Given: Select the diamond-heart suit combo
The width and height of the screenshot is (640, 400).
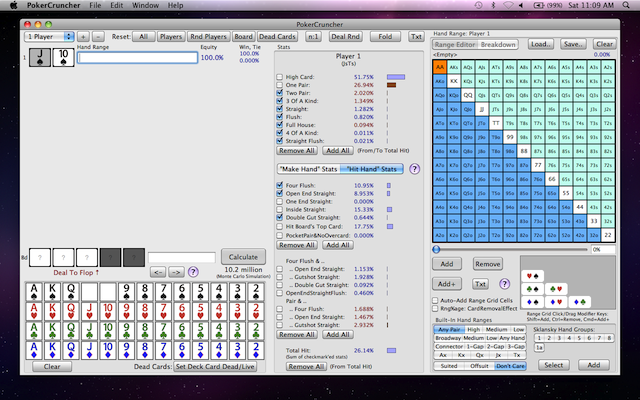Looking at the screenshot, I should (556, 302).
